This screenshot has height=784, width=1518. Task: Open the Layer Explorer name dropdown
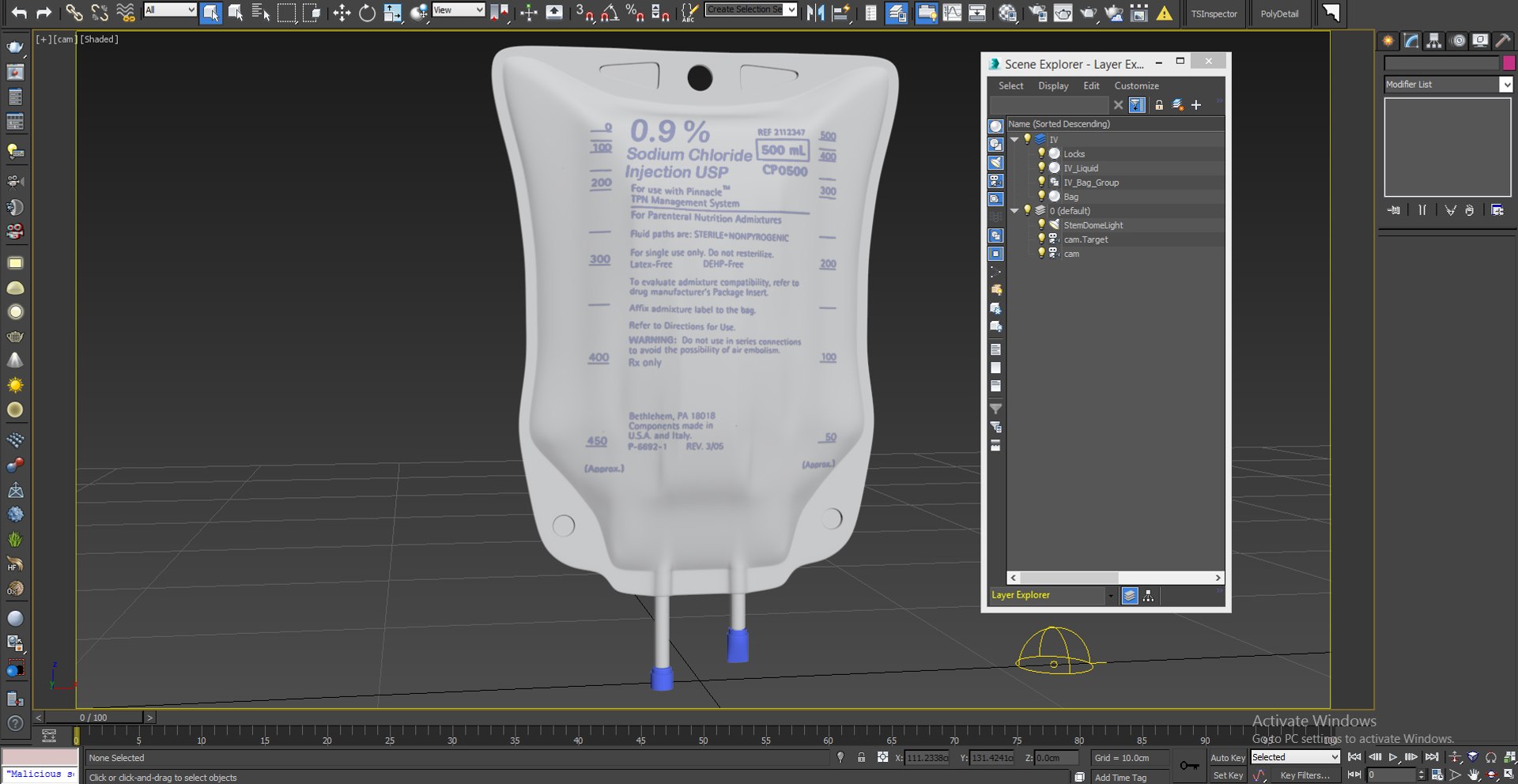coord(1110,596)
